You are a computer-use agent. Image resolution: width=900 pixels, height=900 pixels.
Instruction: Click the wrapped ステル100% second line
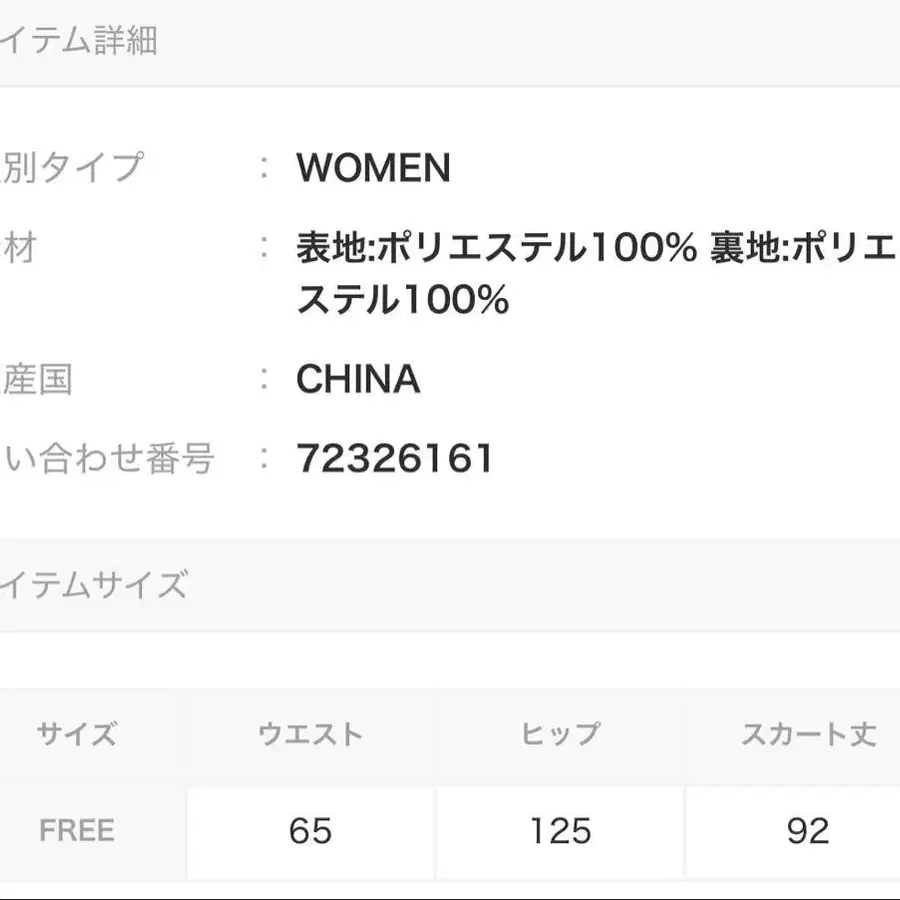click(402, 299)
